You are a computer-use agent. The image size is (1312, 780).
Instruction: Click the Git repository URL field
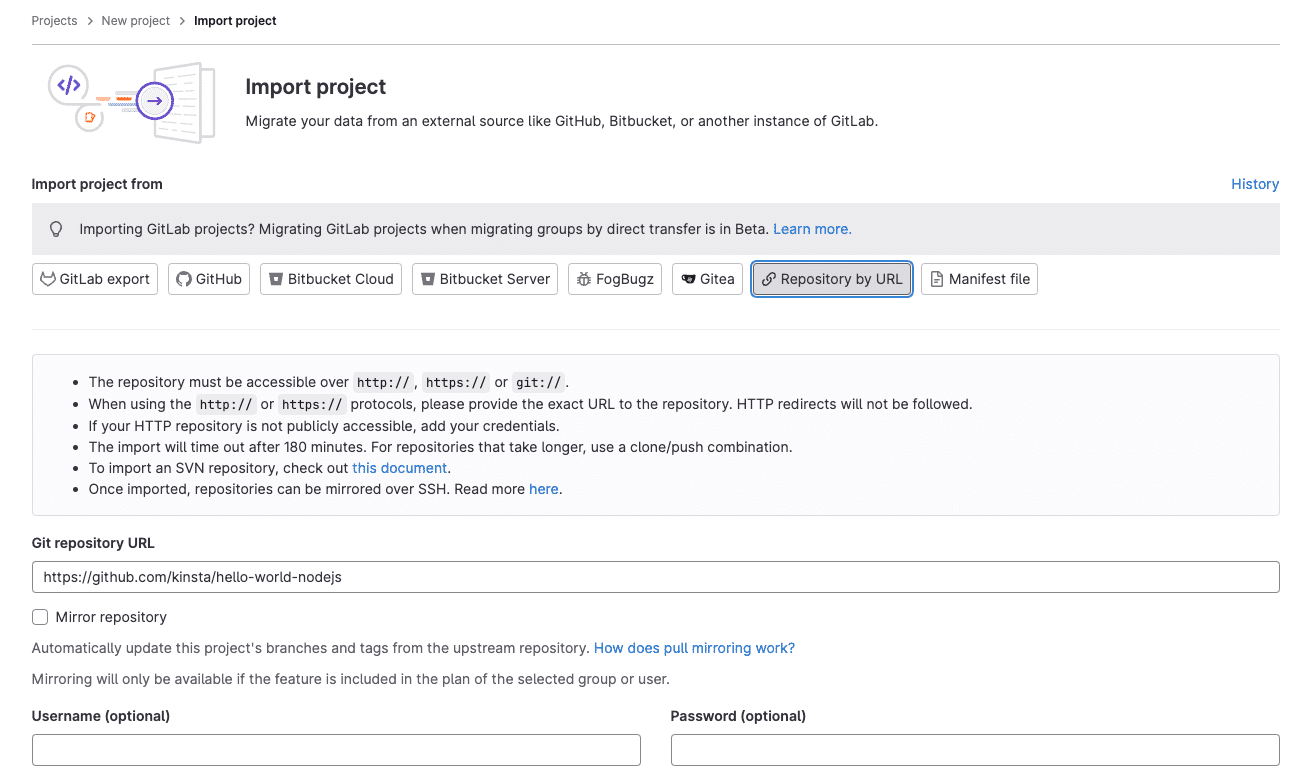656,576
